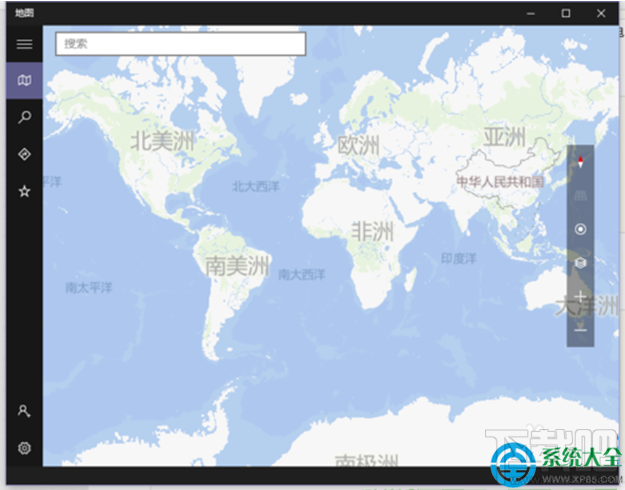Open Directions via the diamond arrow icon
This screenshot has height=490, width=625.
tap(24, 154)
